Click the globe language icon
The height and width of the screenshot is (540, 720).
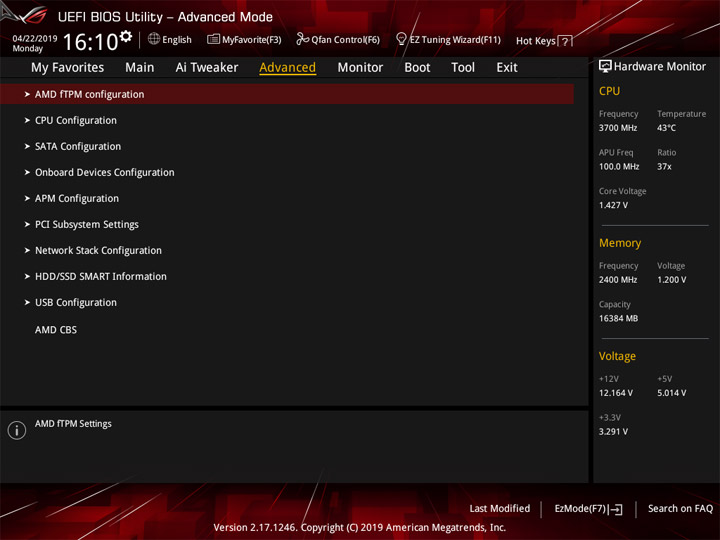point(154,39)
